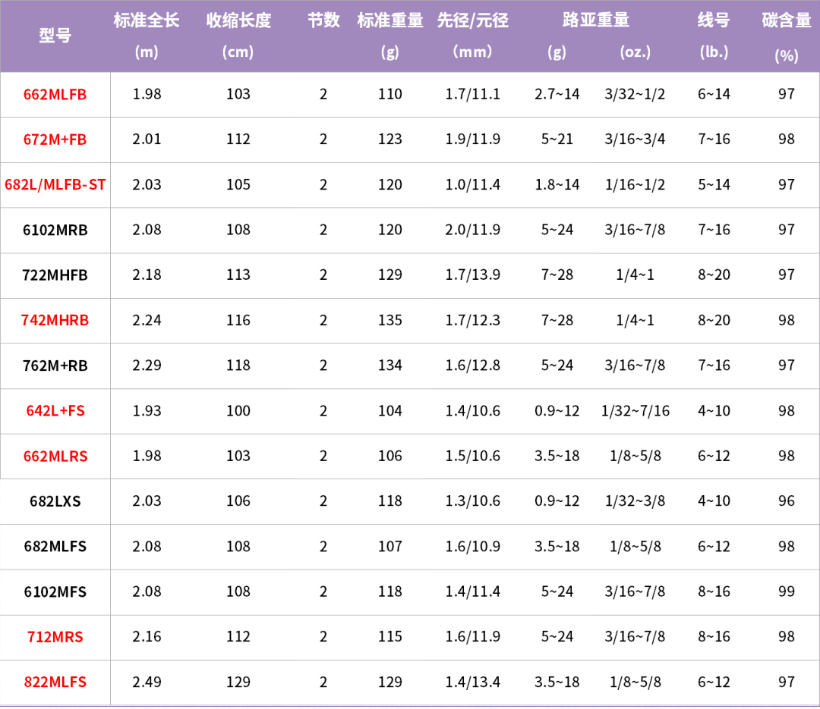The image size is (820, 709).
Task: Select the 642L+FS model name
Action: click(x=55, y=411)
